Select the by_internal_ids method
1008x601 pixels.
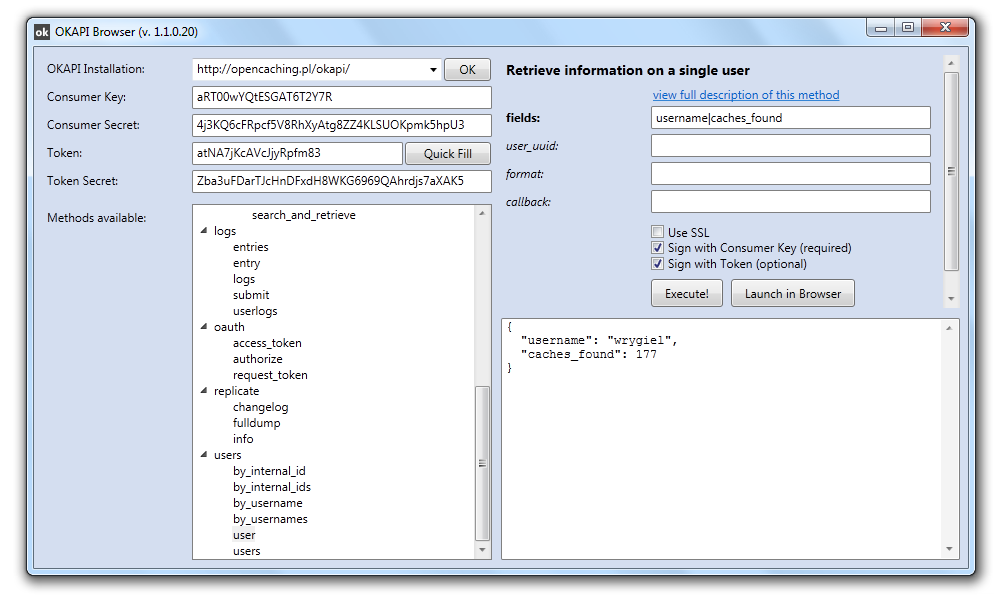[x=271, y=487]
